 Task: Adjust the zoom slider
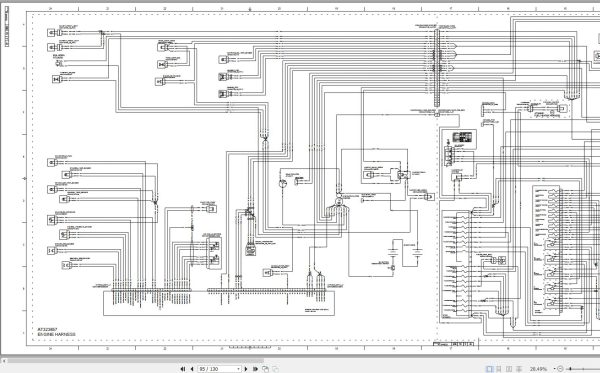(x=571, y=369)
